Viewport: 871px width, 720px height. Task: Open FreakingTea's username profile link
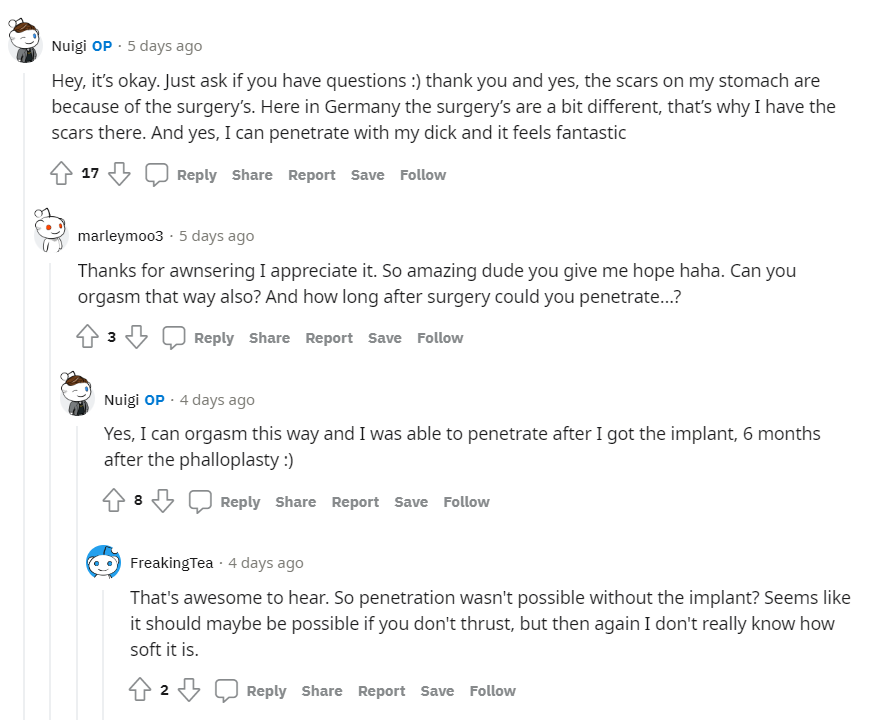[171, 563]
